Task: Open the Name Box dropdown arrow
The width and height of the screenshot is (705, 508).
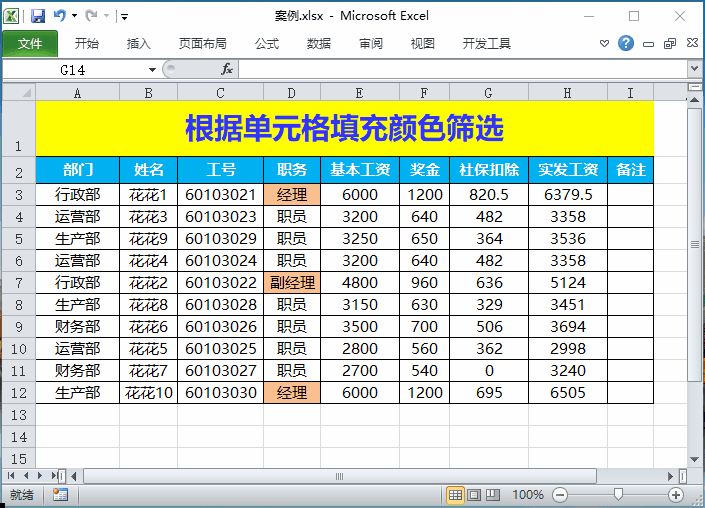Action: point(152,69)
